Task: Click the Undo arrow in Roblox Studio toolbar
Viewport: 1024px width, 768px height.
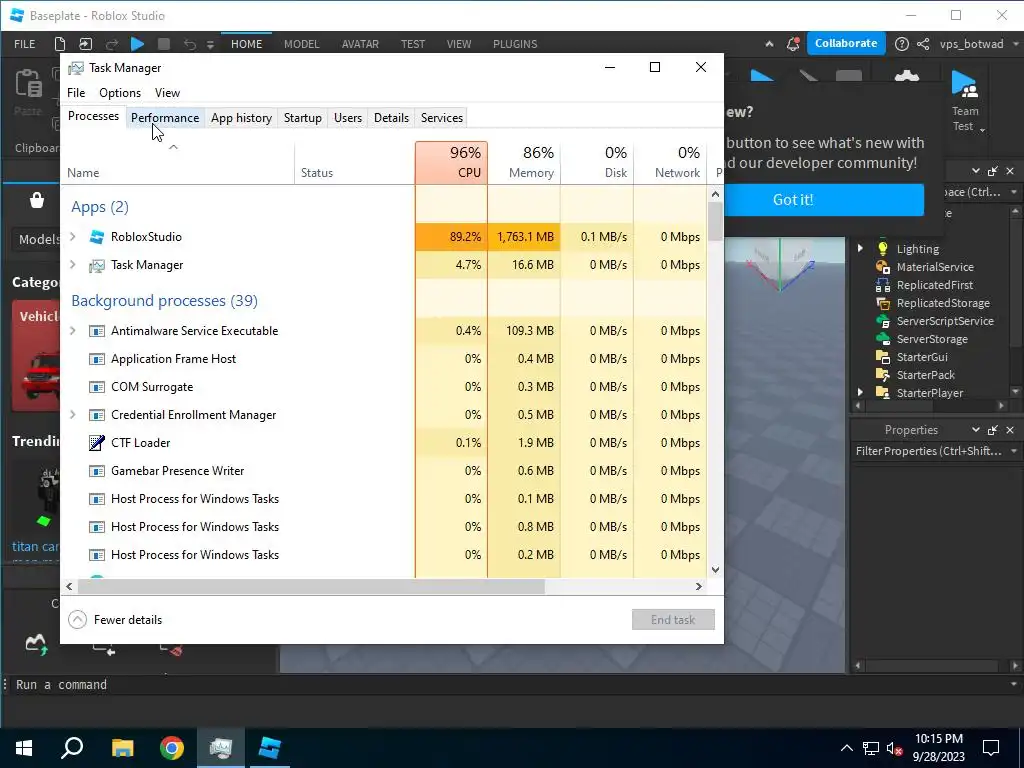Action: pos(189,44)
